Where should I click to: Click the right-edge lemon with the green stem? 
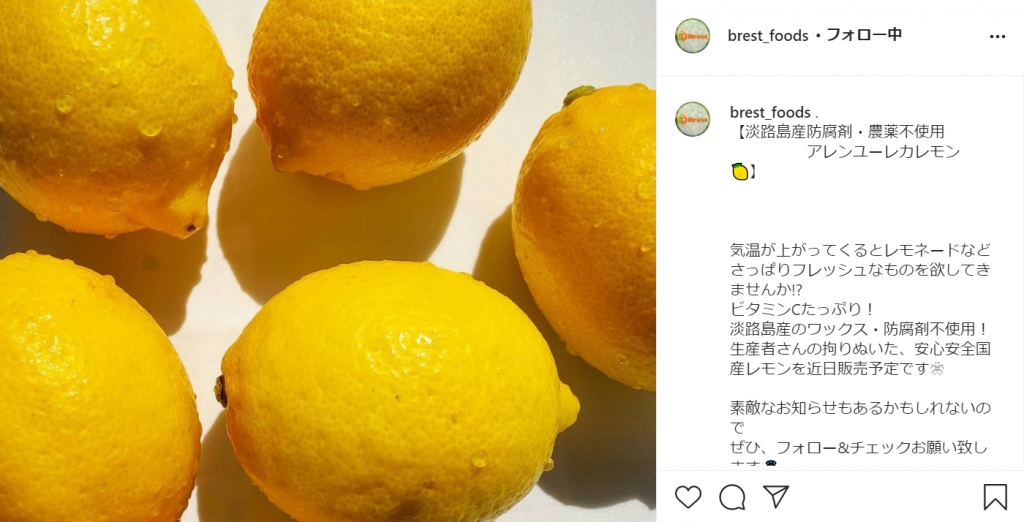click(x=586, y=237)
